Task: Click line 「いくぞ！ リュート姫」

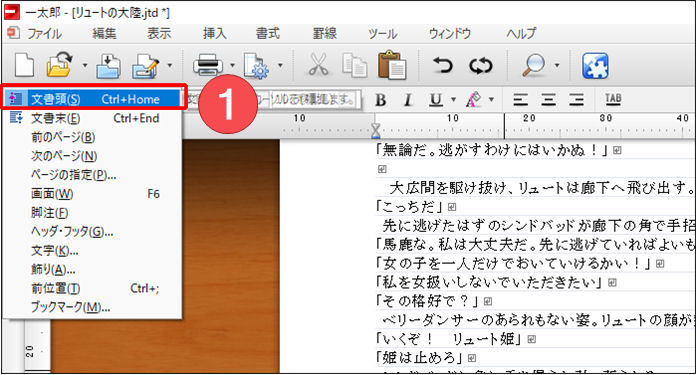Action: (x=449, y=339)
